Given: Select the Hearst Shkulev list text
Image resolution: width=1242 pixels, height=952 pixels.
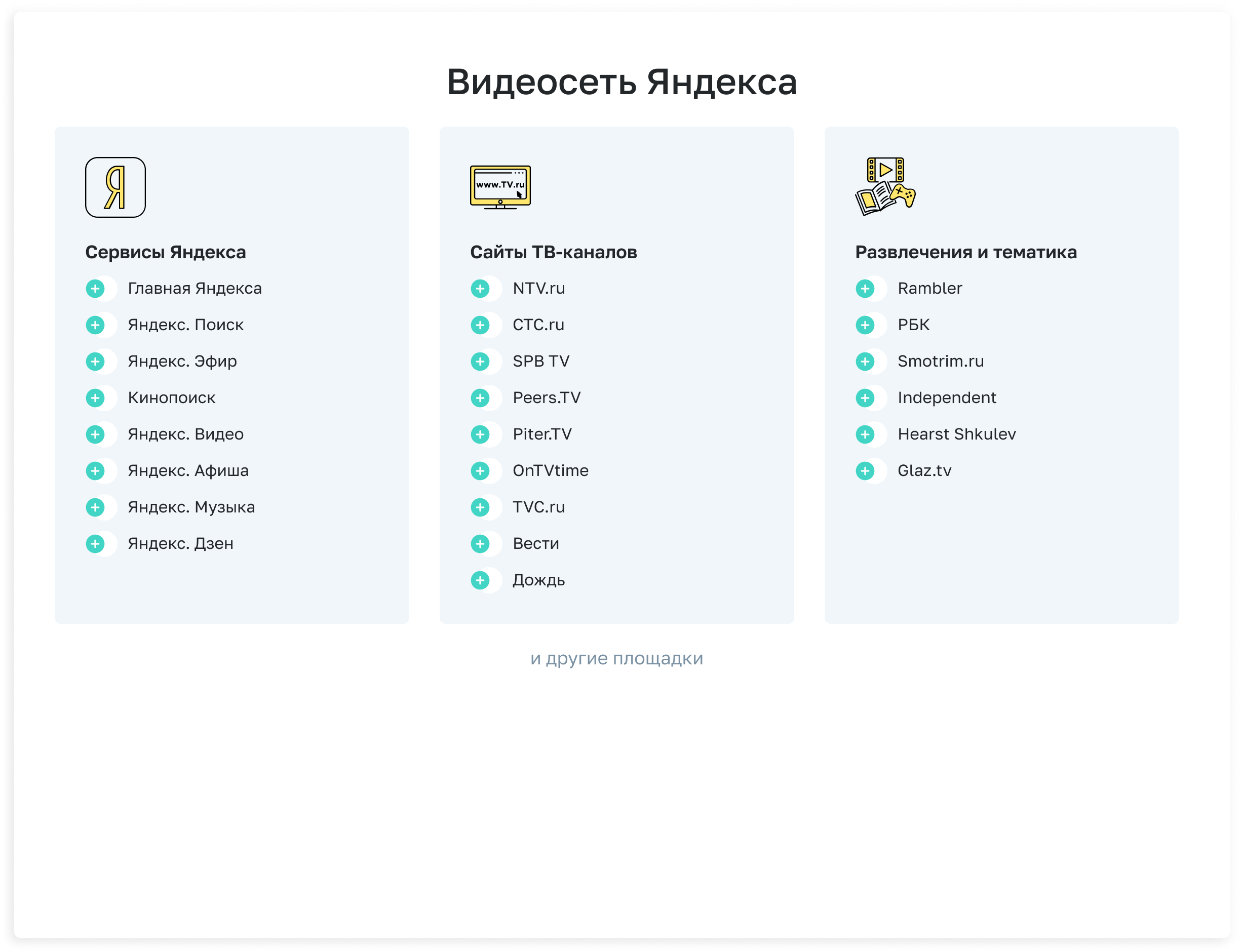Looking at the screenshot, I should (957, 434).
